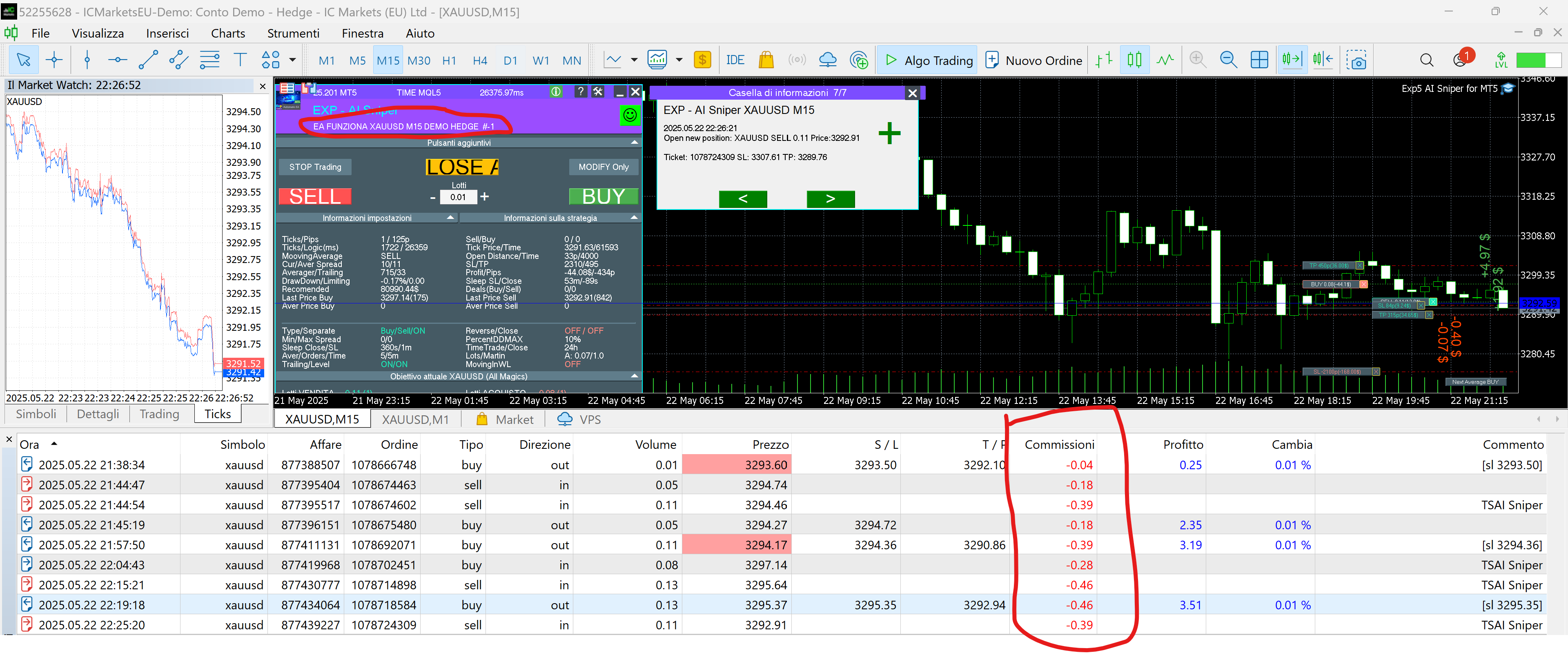Screen dimensions: 1568x653
Task: Switch timeframe to M1
Action: 327,60
